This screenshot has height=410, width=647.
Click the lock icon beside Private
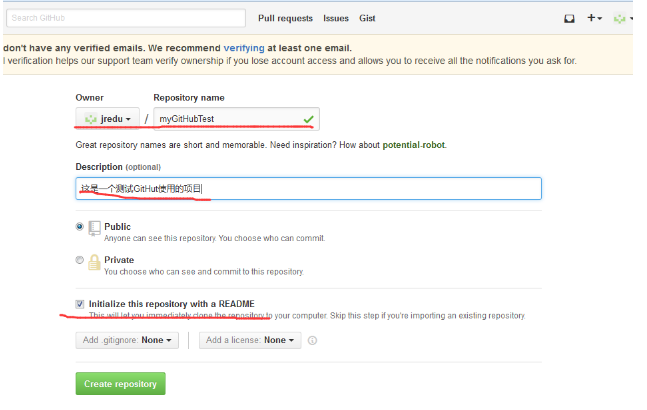click(94, 262)
